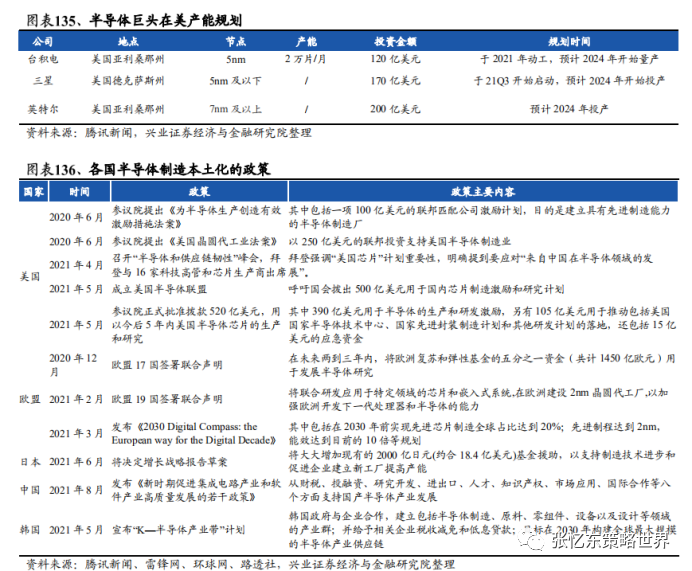Click the '7nm 及以上' node cell
Viewport: 692px width, 571px height.
click(235, 109)
